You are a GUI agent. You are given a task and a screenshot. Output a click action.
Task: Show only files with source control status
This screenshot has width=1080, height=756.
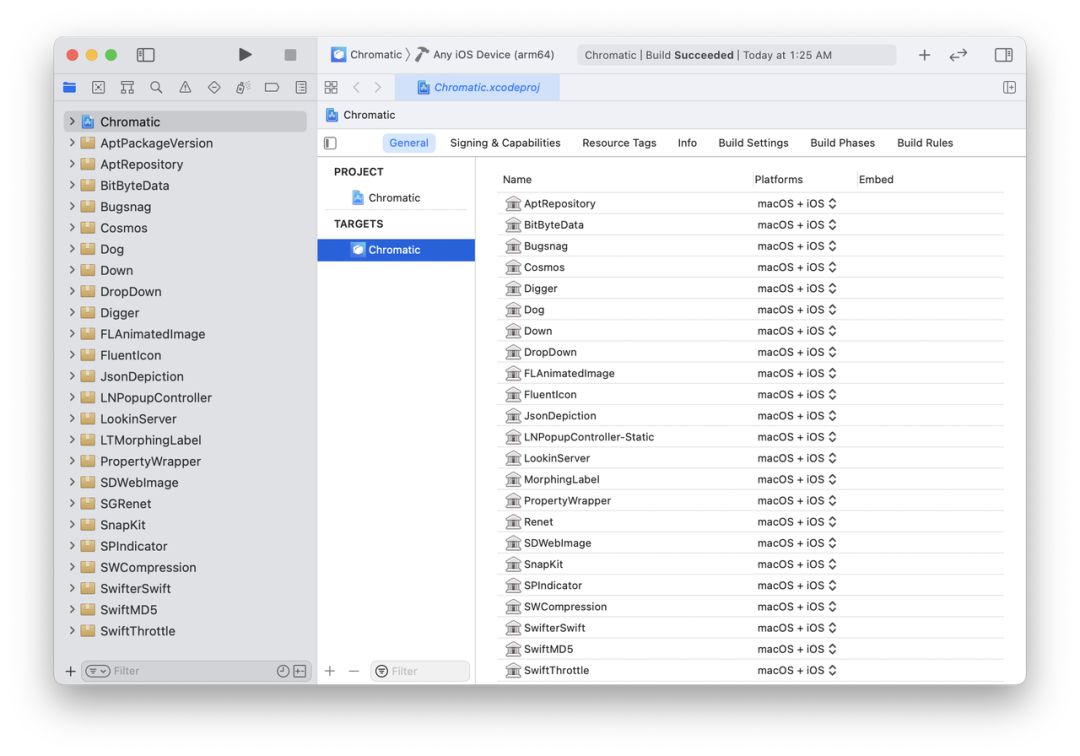click(x=300, y=671)
